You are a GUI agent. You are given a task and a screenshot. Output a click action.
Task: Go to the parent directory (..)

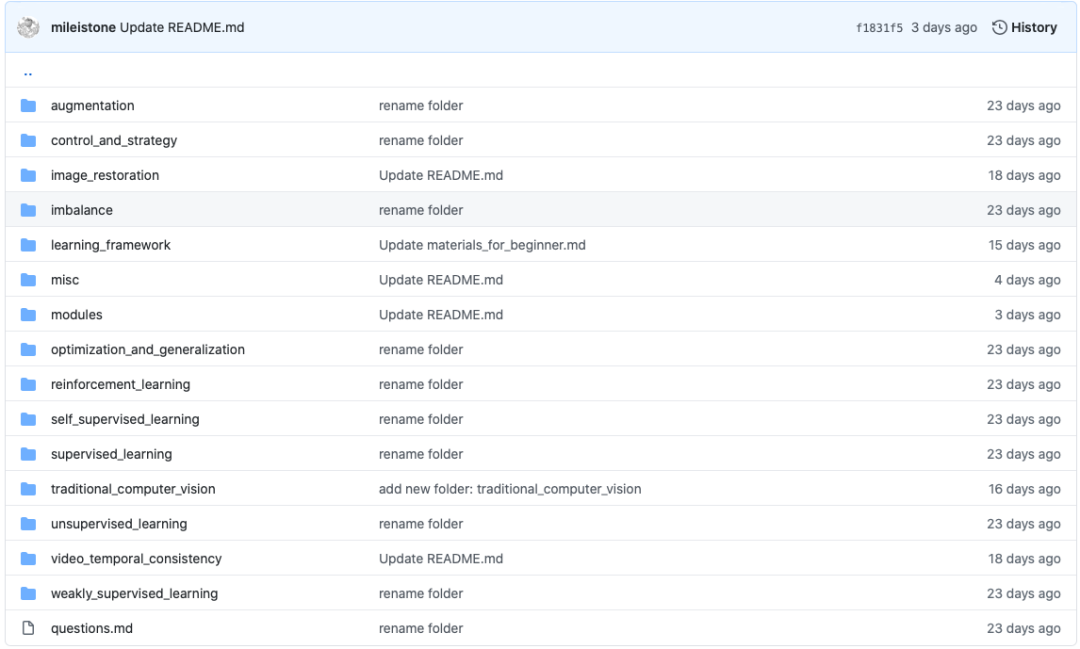click(x=28, y=72)
